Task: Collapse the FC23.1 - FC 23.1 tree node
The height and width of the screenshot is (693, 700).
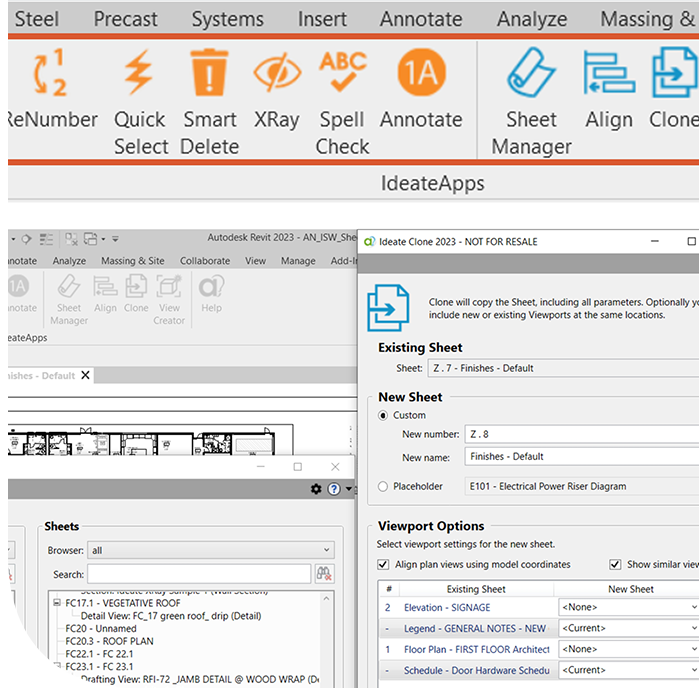Action: (x=57, y=666)
